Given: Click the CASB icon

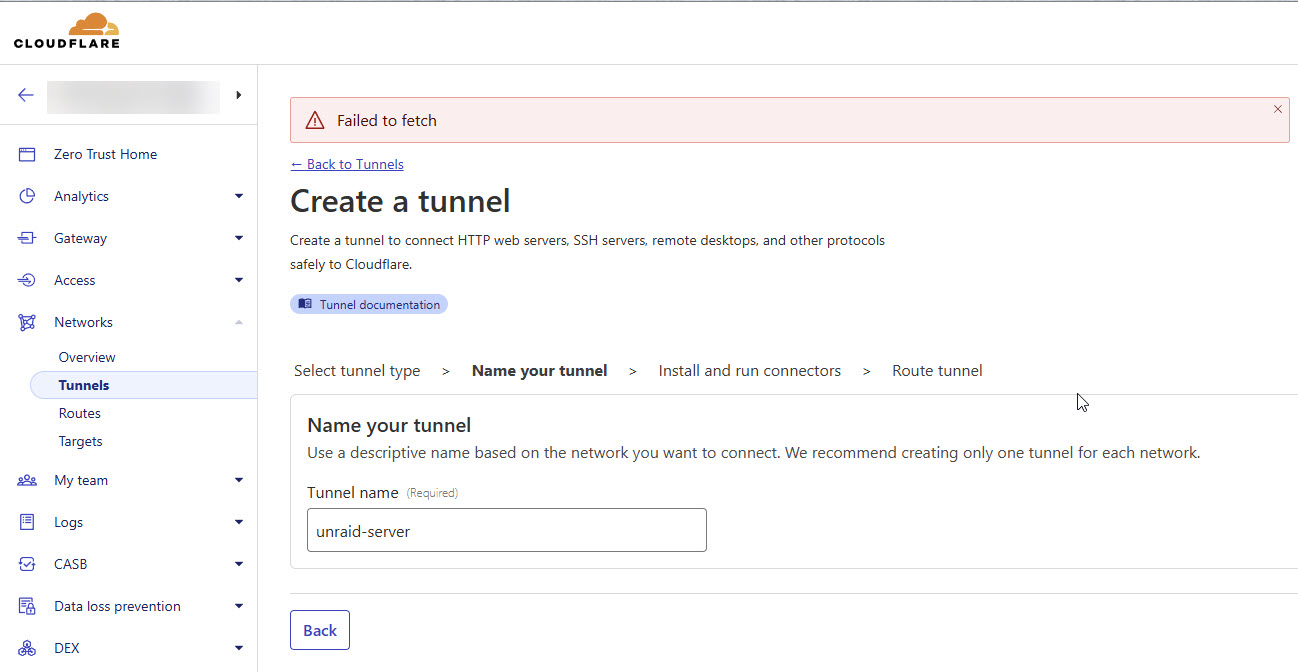Looking at the screenshot, I should [27, 564].
